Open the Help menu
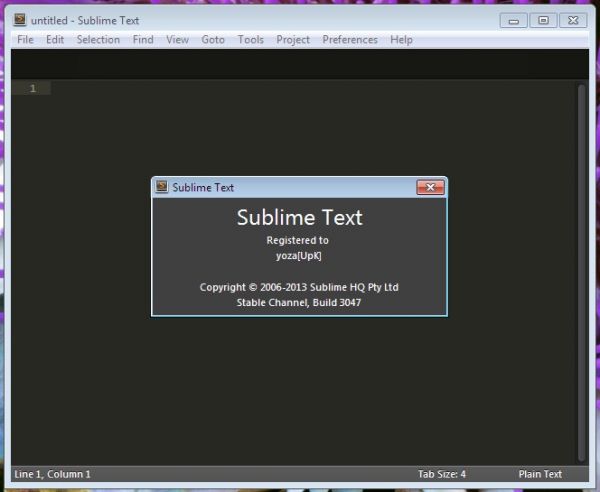600x492 pixels. pyautogui.click(x=401, y=39)
